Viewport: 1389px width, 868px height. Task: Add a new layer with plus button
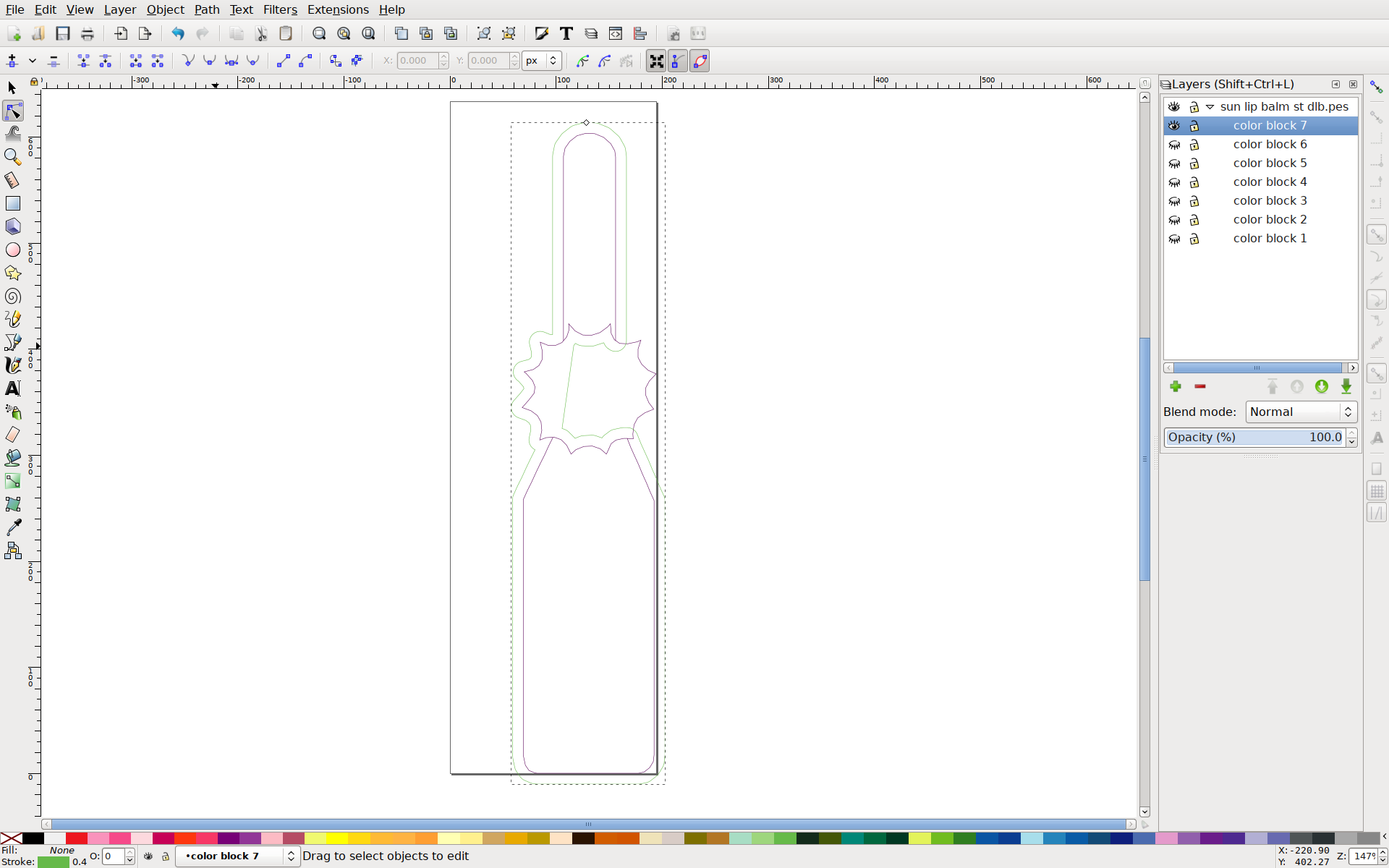tap(1176, 387)
